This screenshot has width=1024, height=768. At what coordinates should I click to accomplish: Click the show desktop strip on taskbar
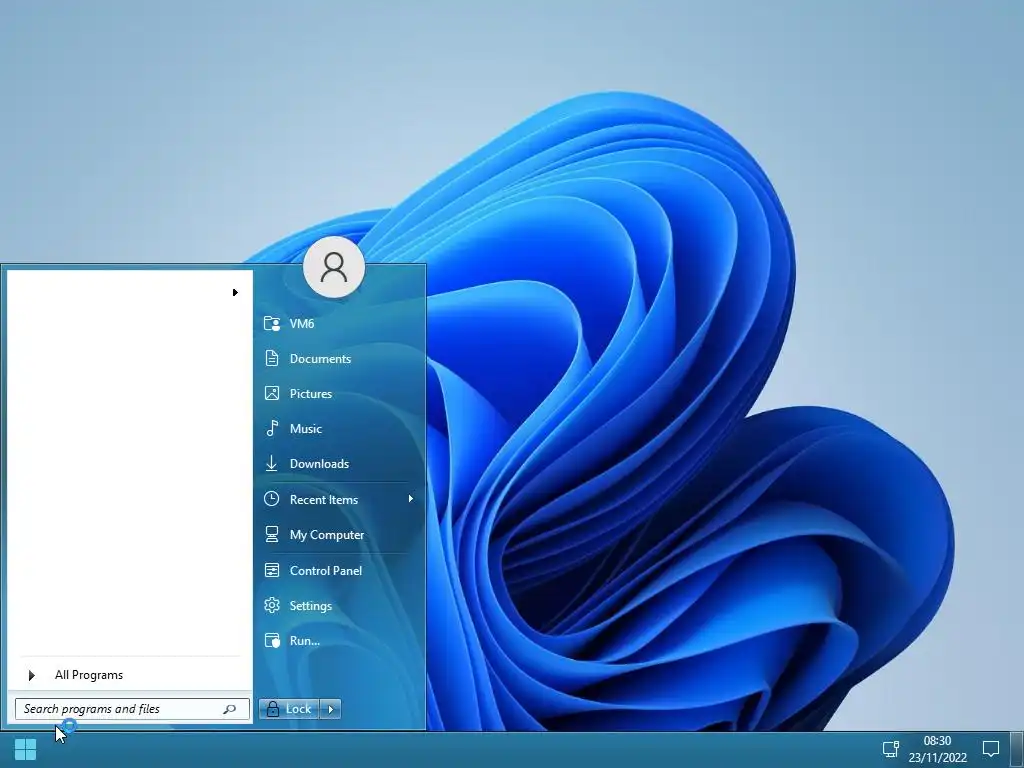[1017, 750]
